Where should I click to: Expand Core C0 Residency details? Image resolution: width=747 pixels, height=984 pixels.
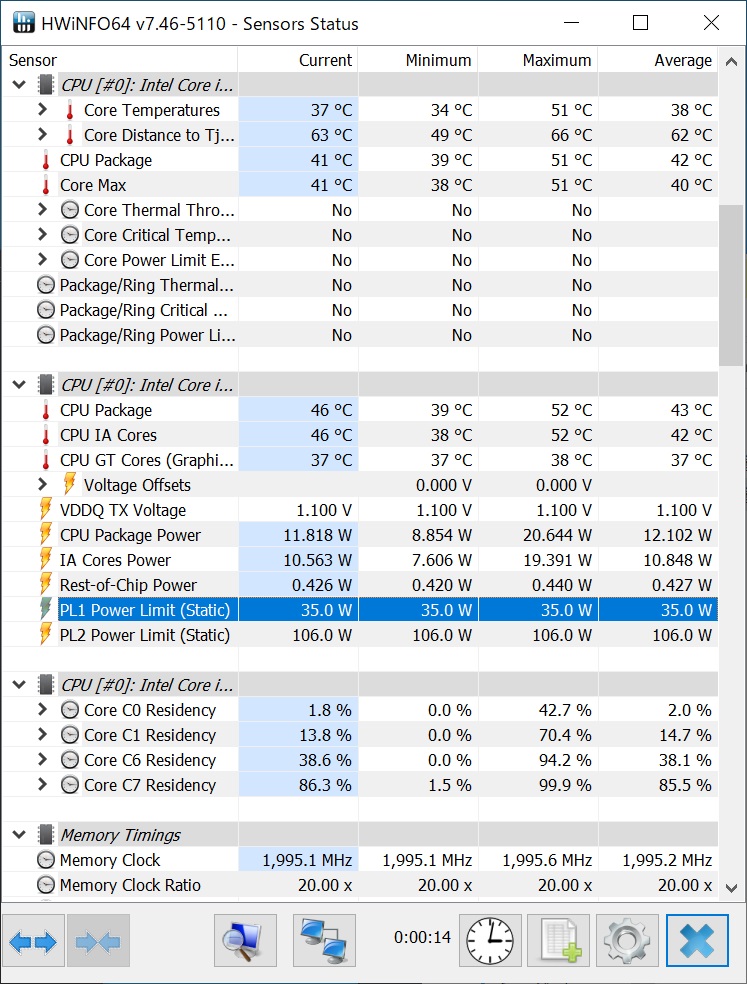(x=42, y=710)
